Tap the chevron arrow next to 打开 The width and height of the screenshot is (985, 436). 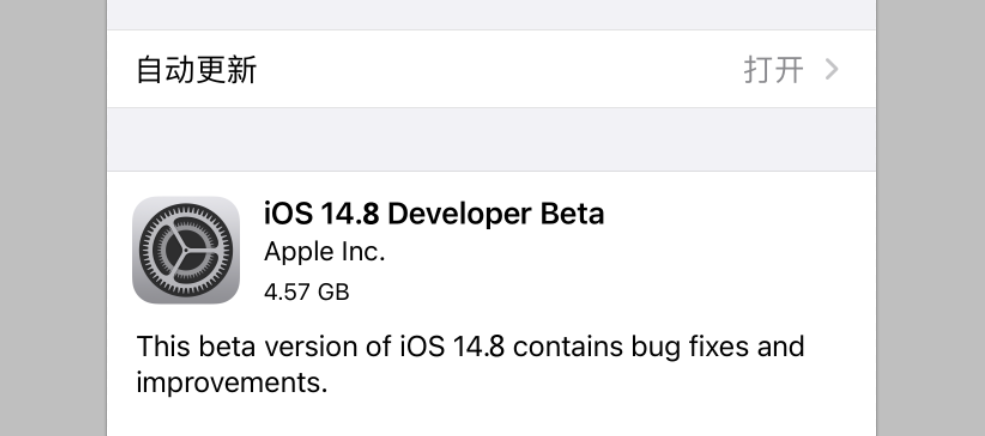(x=831, y=70)
